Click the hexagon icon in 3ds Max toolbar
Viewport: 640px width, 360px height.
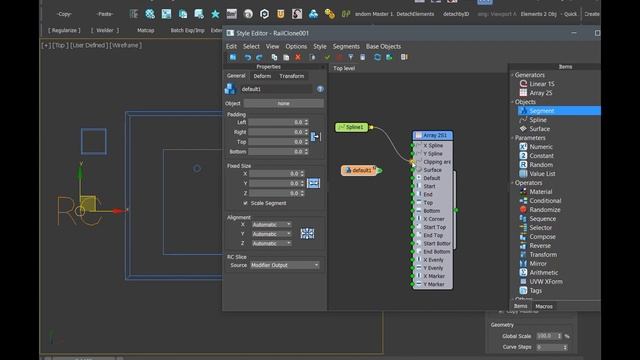(x=264, y=14)
